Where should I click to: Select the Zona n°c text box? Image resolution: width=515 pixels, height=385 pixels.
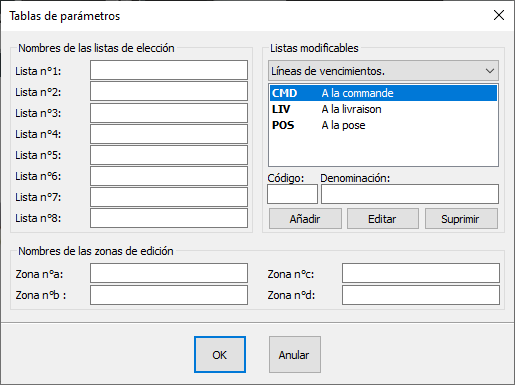click(x=421, y=273)
